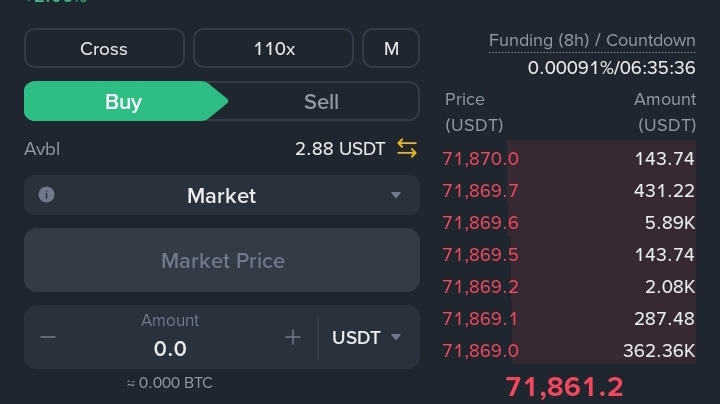Open the 110x leverage selector

point(273,48)
